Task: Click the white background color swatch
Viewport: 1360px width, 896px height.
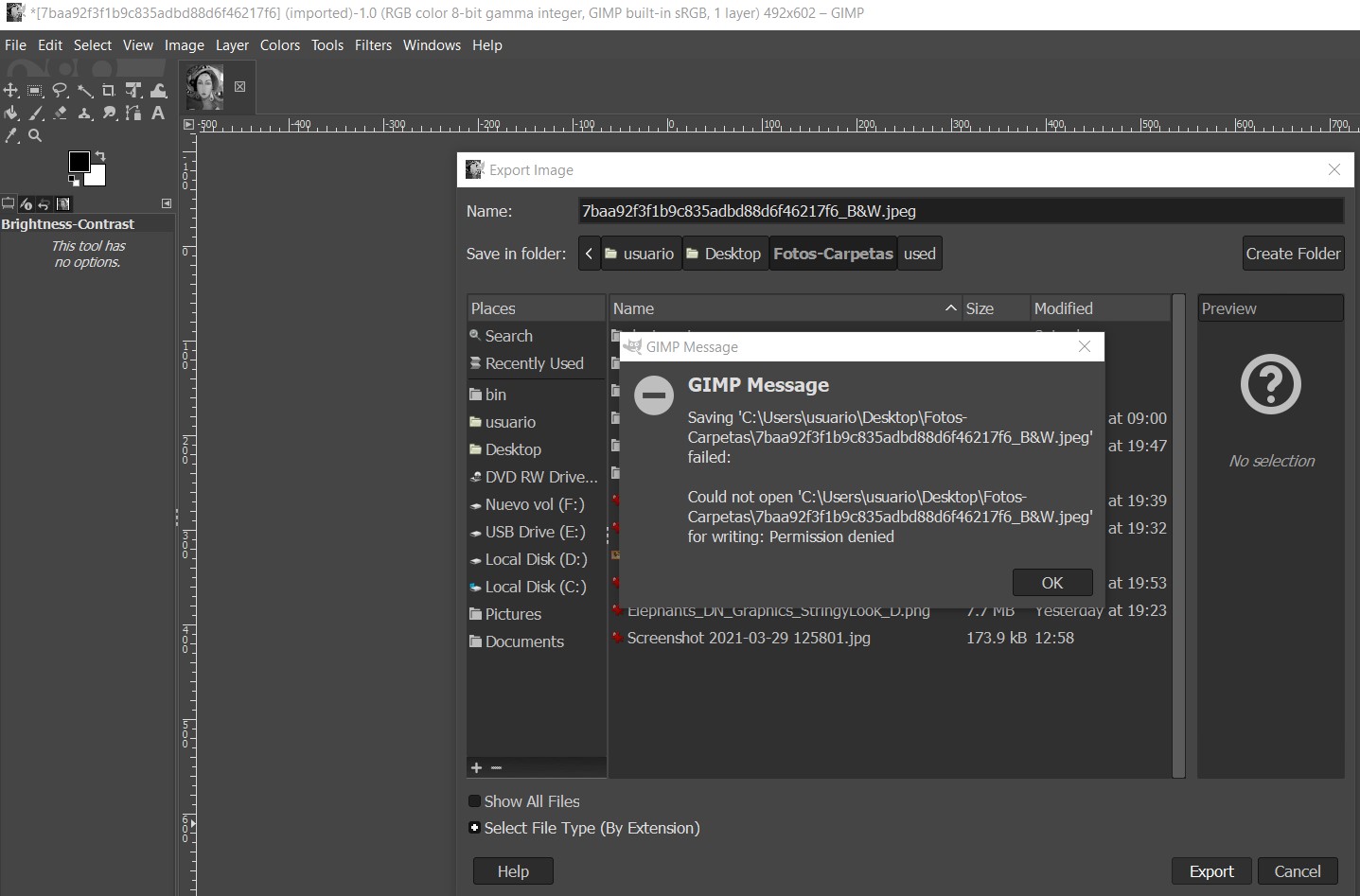Action: tap(97, 176)
